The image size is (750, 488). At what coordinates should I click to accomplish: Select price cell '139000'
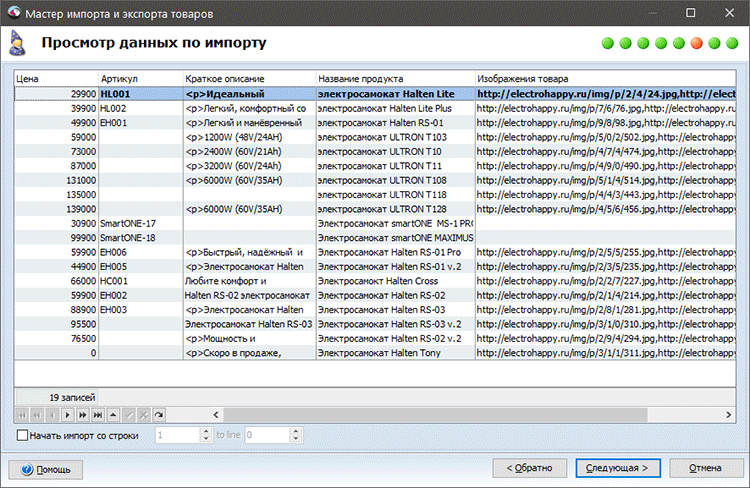pyautogui.click(x=56, y=209)
